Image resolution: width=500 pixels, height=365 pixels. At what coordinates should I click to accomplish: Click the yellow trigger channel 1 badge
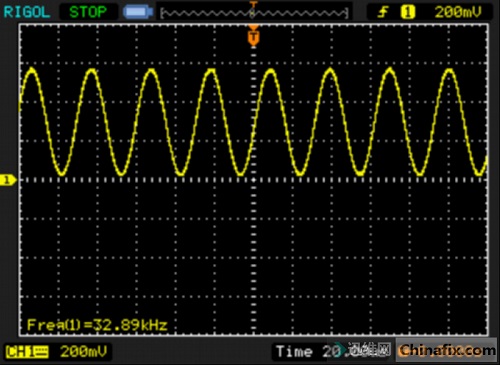408,12
